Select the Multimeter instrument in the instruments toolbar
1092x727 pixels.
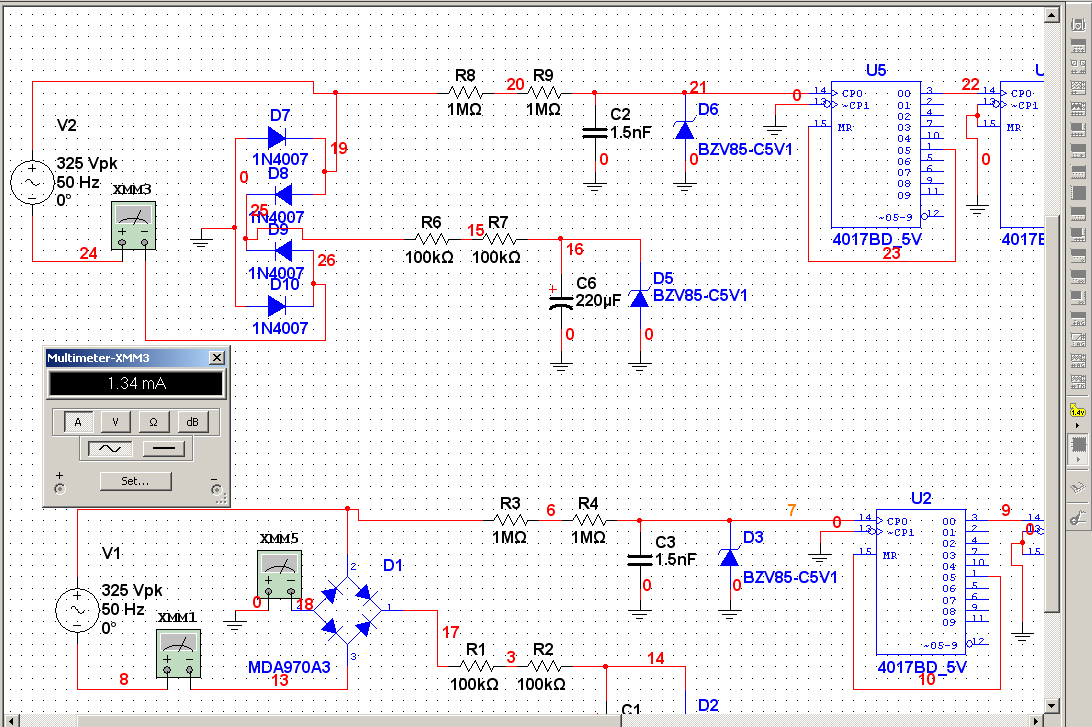pos(1077,25)
